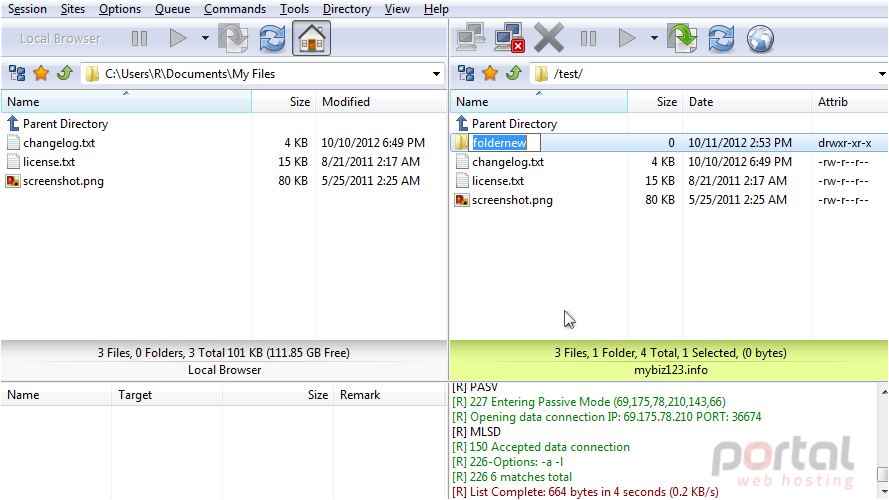Click queue panel Size column header
889x500 pixels.
(278, 395)
